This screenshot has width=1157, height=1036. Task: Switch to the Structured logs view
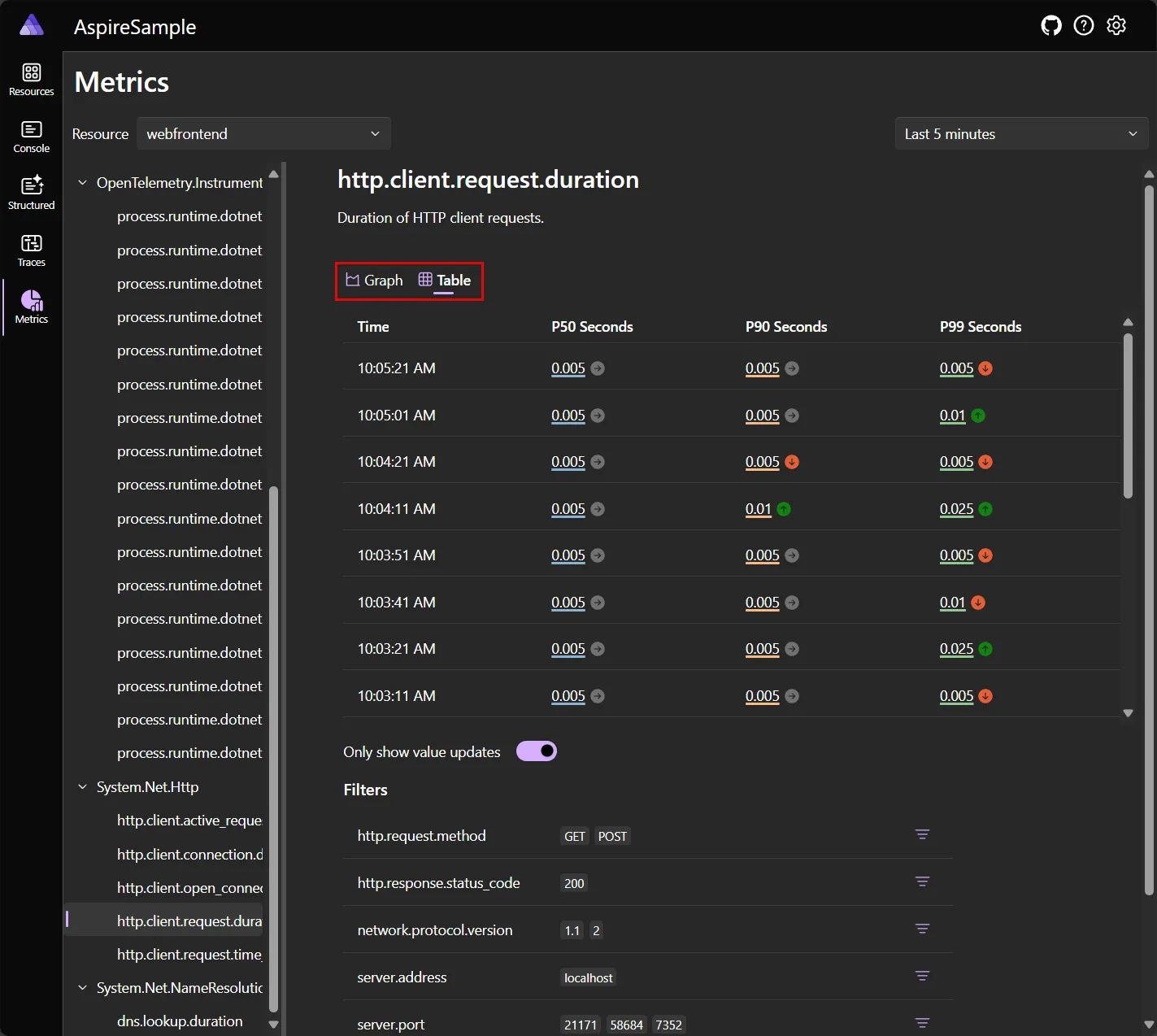(x=31, y=193)
